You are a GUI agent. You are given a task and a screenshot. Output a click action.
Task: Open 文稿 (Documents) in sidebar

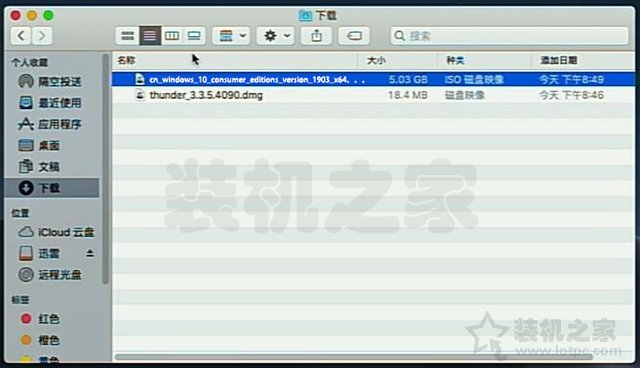point(51,166)
